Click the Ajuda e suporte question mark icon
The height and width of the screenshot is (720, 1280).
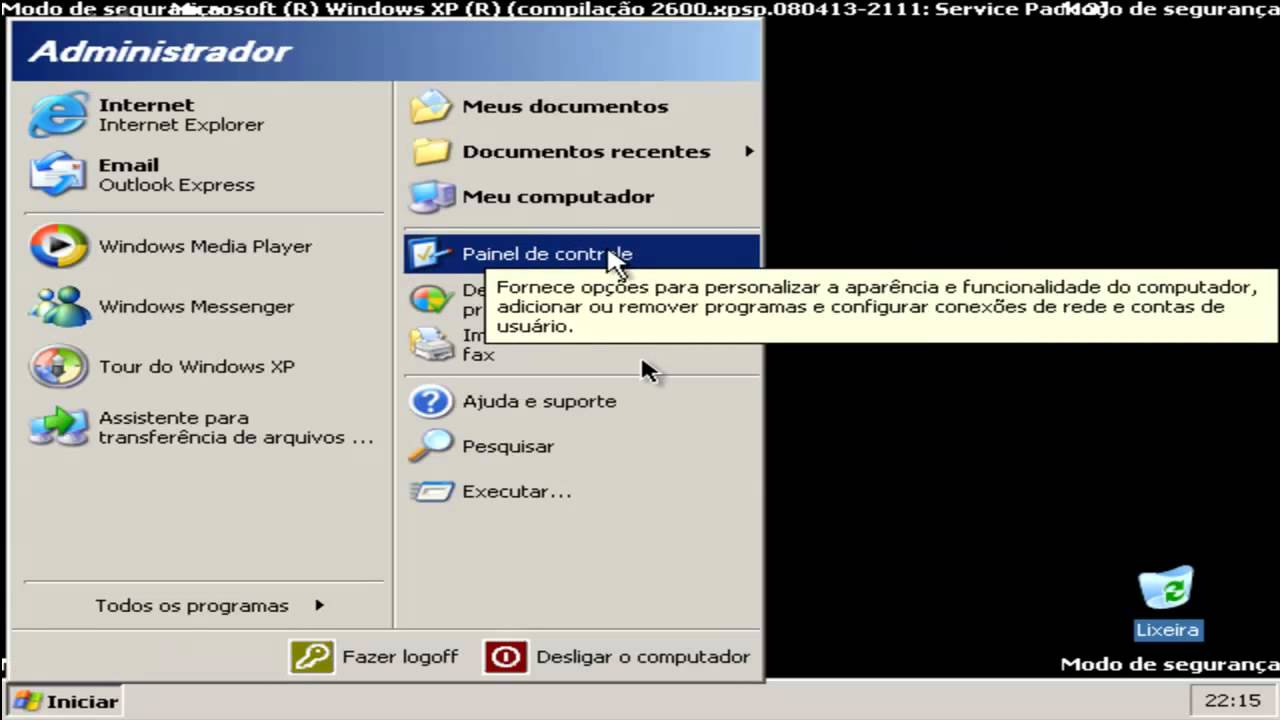pyautogui.click(x=432, y=402)
